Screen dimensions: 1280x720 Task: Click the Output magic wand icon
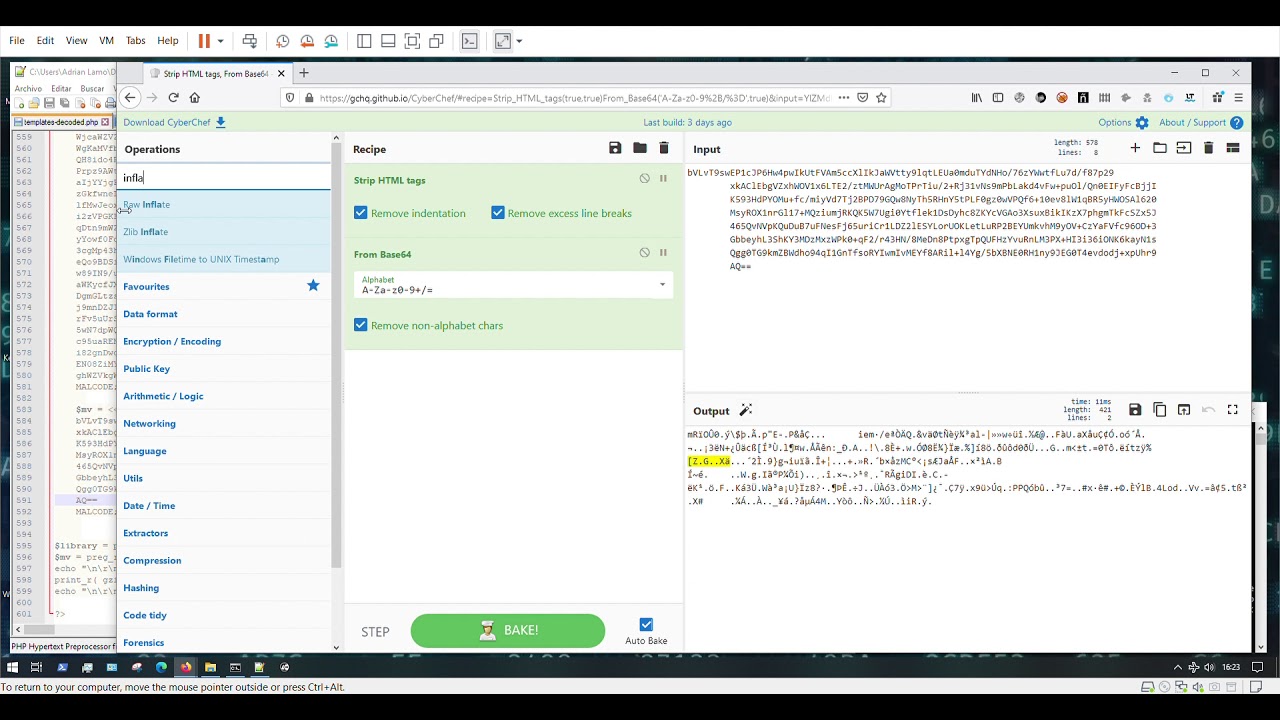745,410
